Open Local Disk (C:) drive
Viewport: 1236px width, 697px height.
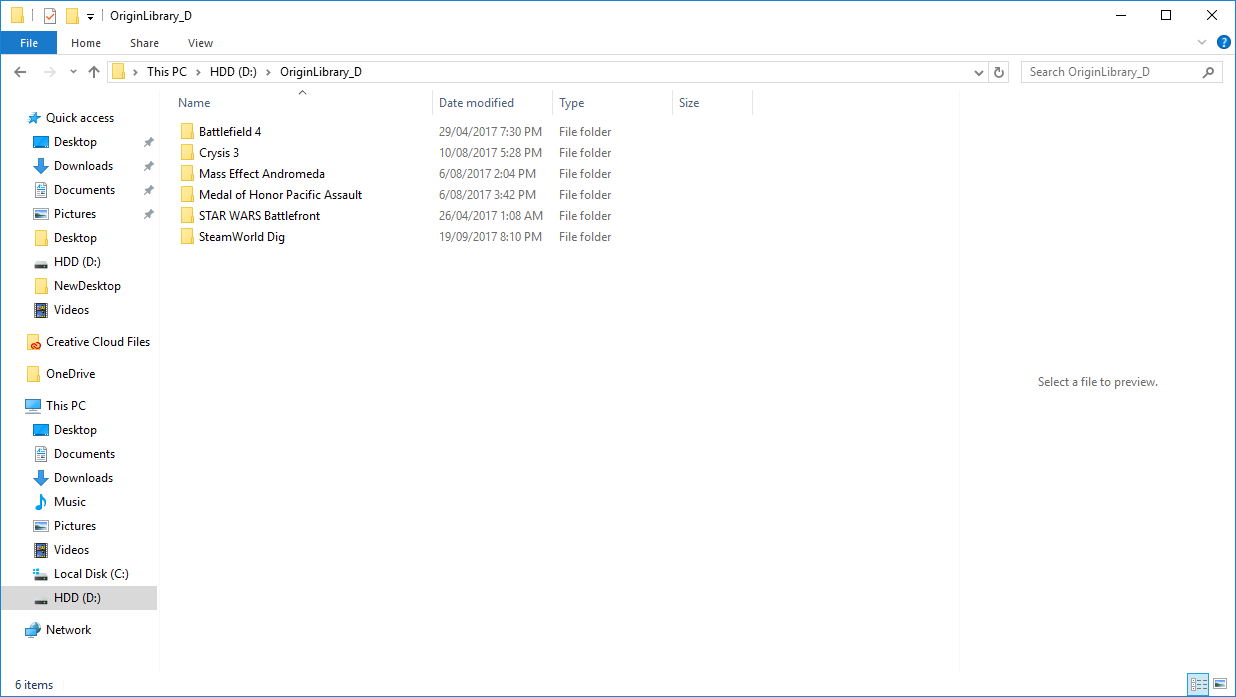pos(91,574)
